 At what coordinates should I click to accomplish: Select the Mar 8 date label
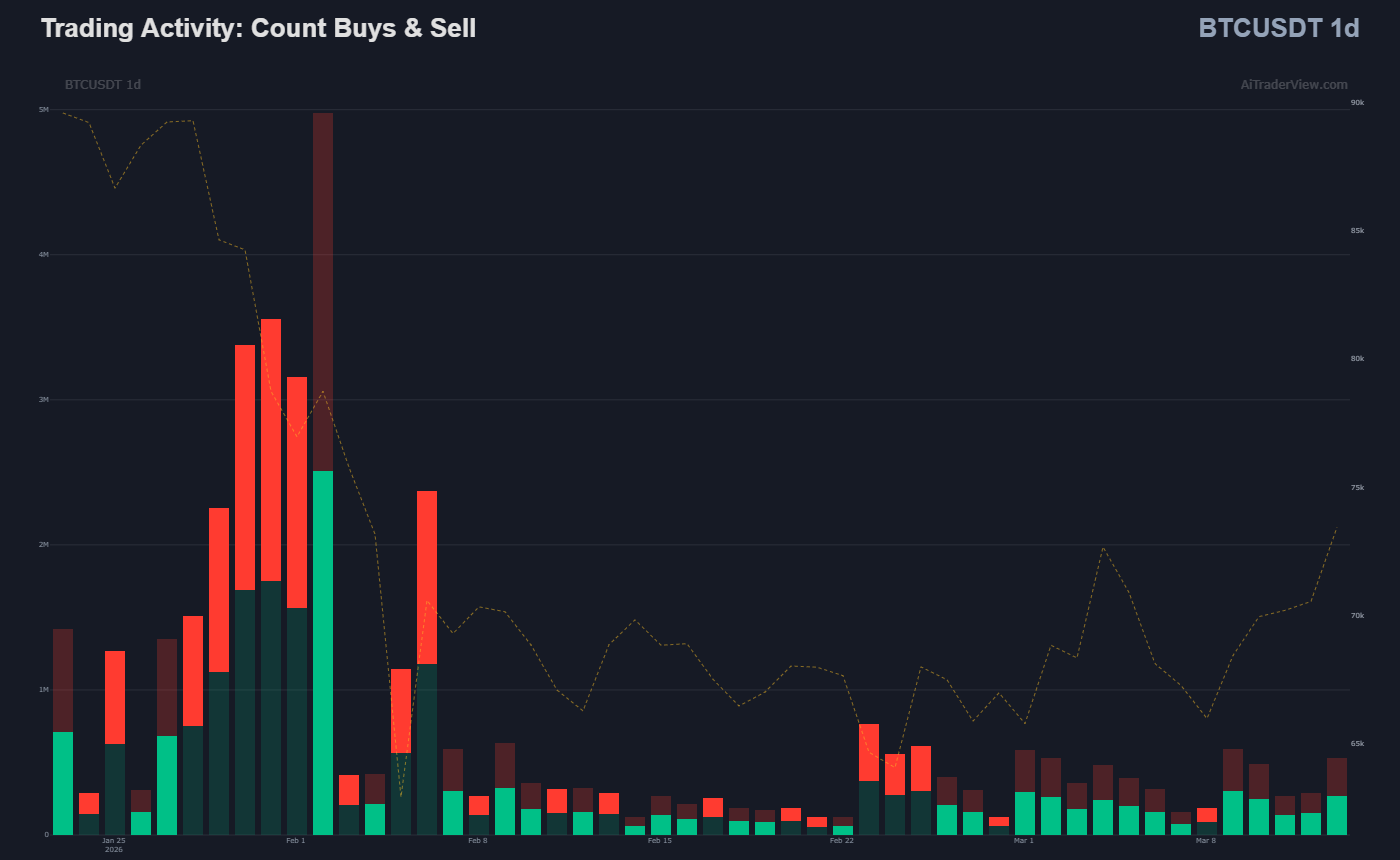click(1206, 841)
